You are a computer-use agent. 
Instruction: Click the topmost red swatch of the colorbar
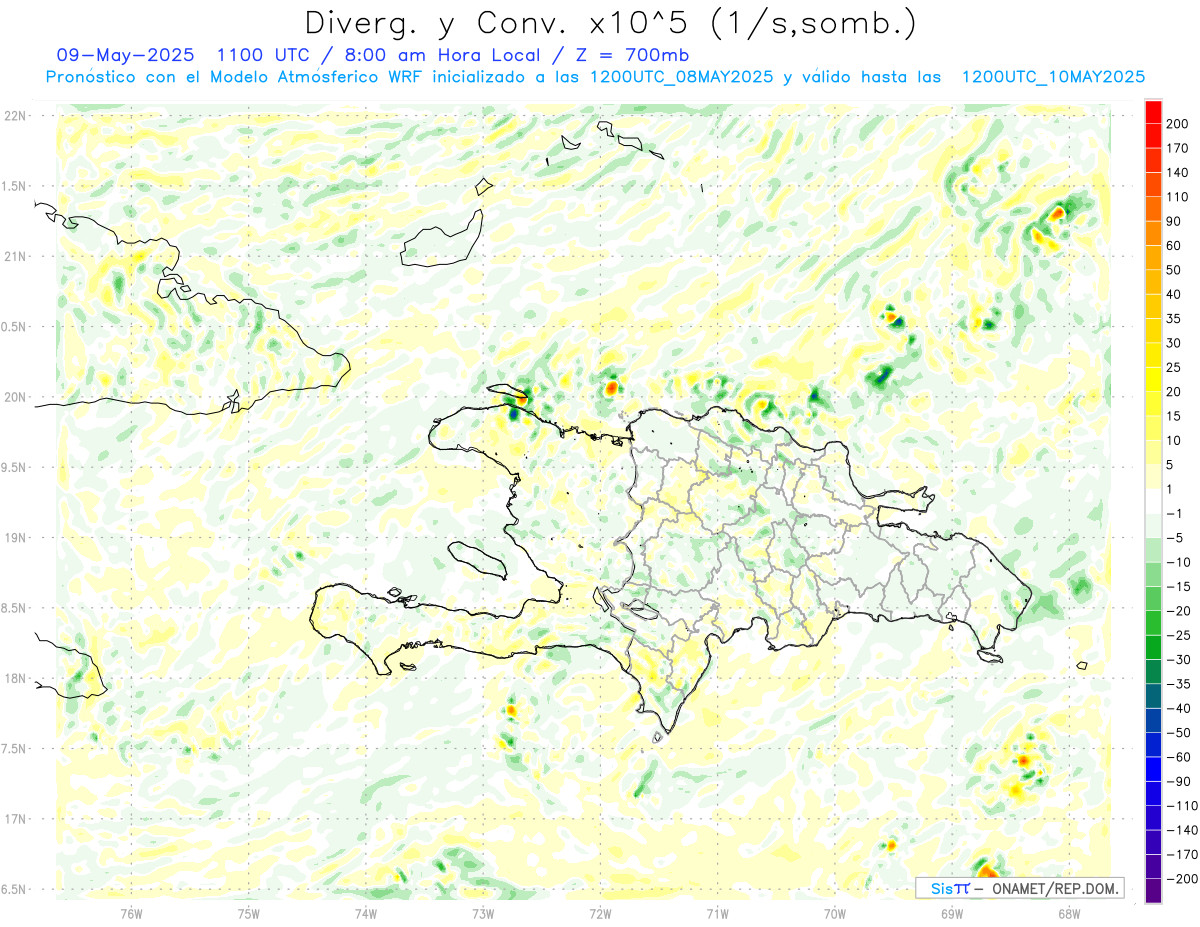point(1154,112)
